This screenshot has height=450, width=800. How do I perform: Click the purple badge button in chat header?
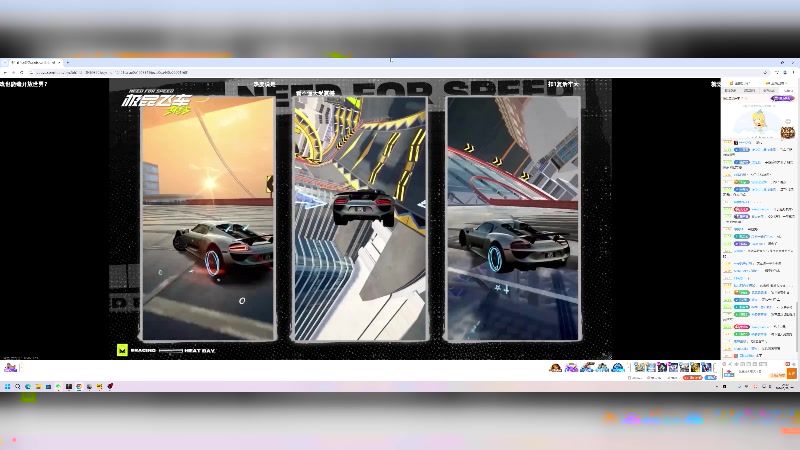782,98
